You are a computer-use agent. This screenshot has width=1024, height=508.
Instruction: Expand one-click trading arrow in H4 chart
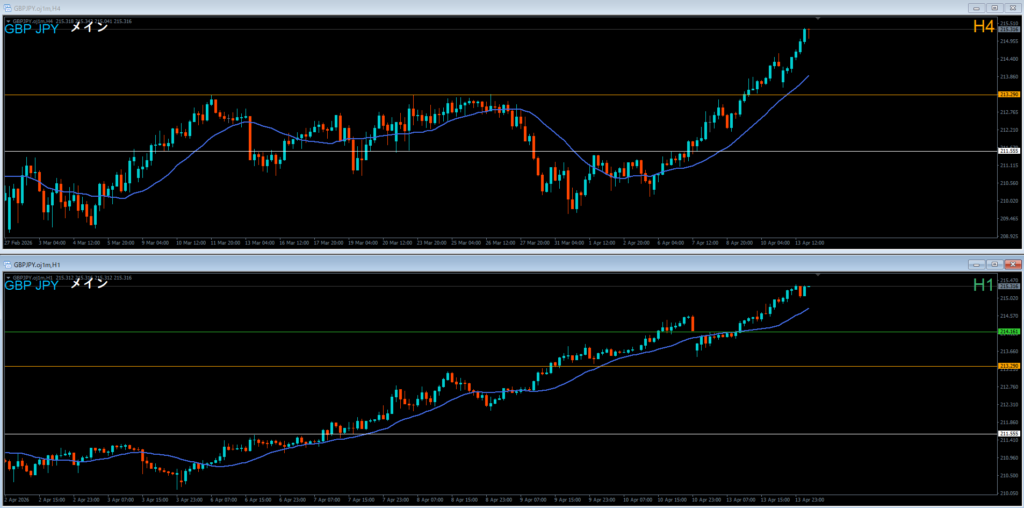pyautogui.click(x=7, y=20)
